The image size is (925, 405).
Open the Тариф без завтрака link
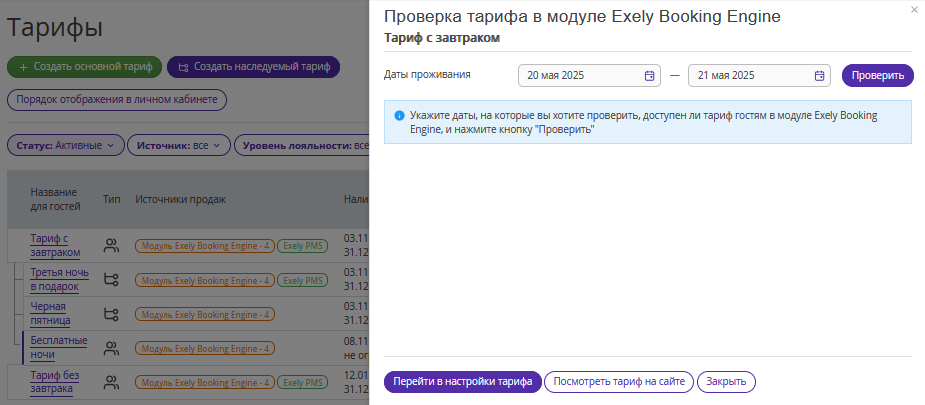pos(54,382)
